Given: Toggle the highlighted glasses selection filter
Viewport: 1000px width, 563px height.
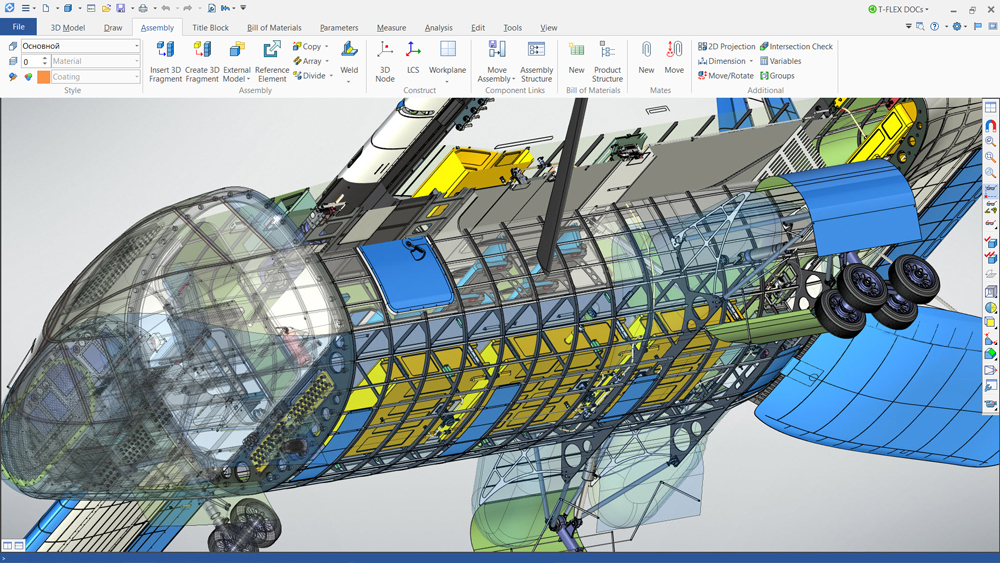Looking at the screenshot, I should (990, 189).
